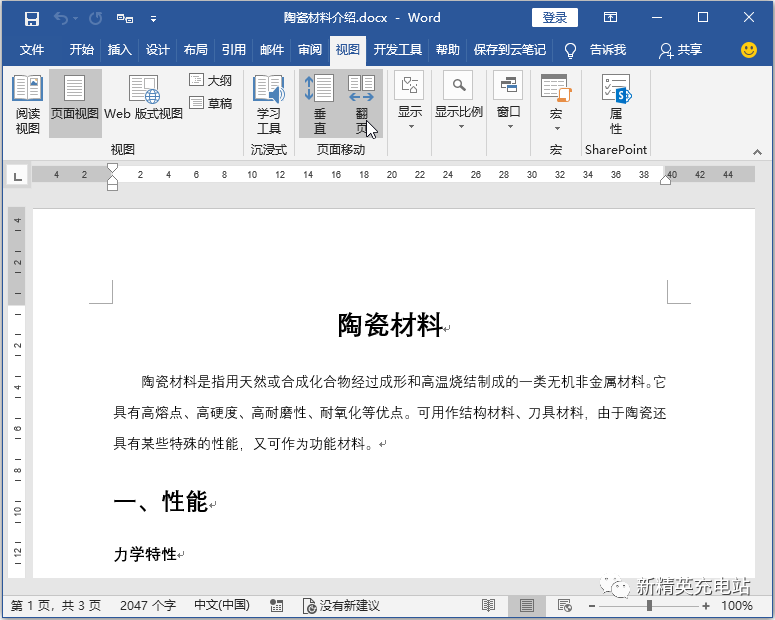The image size is (775, 620).
Task: Click 没有新建议 proofing status
Action: point(341,606)
